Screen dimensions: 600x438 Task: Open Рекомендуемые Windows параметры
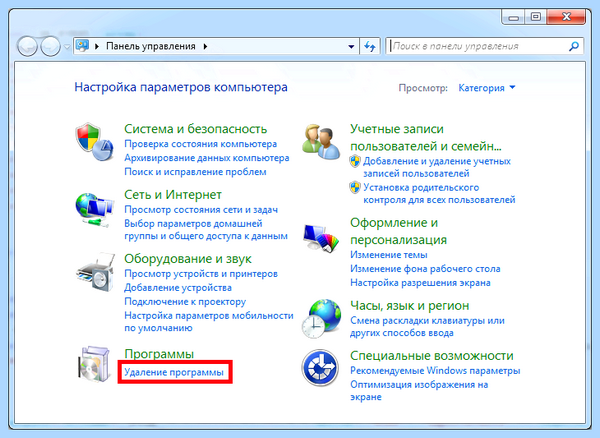coord(435,371)
